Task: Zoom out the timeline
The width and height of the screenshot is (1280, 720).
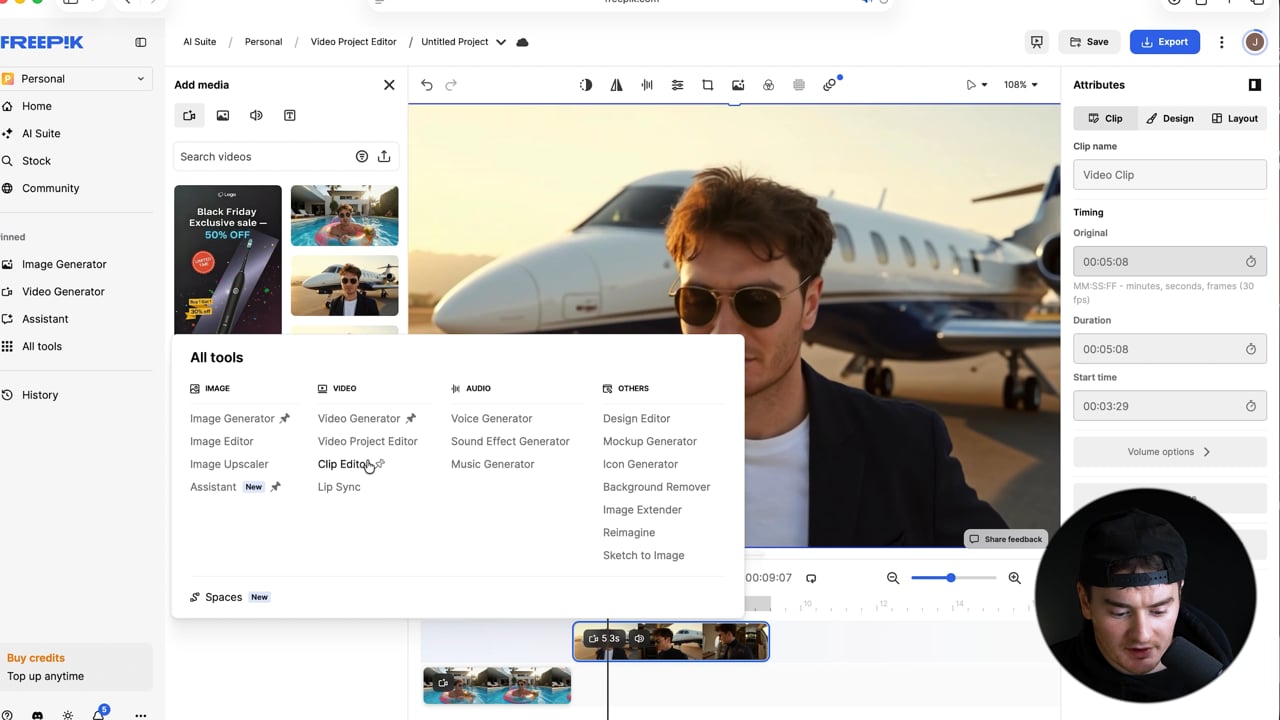Action: pyautogui.click(x=893, y=578)
